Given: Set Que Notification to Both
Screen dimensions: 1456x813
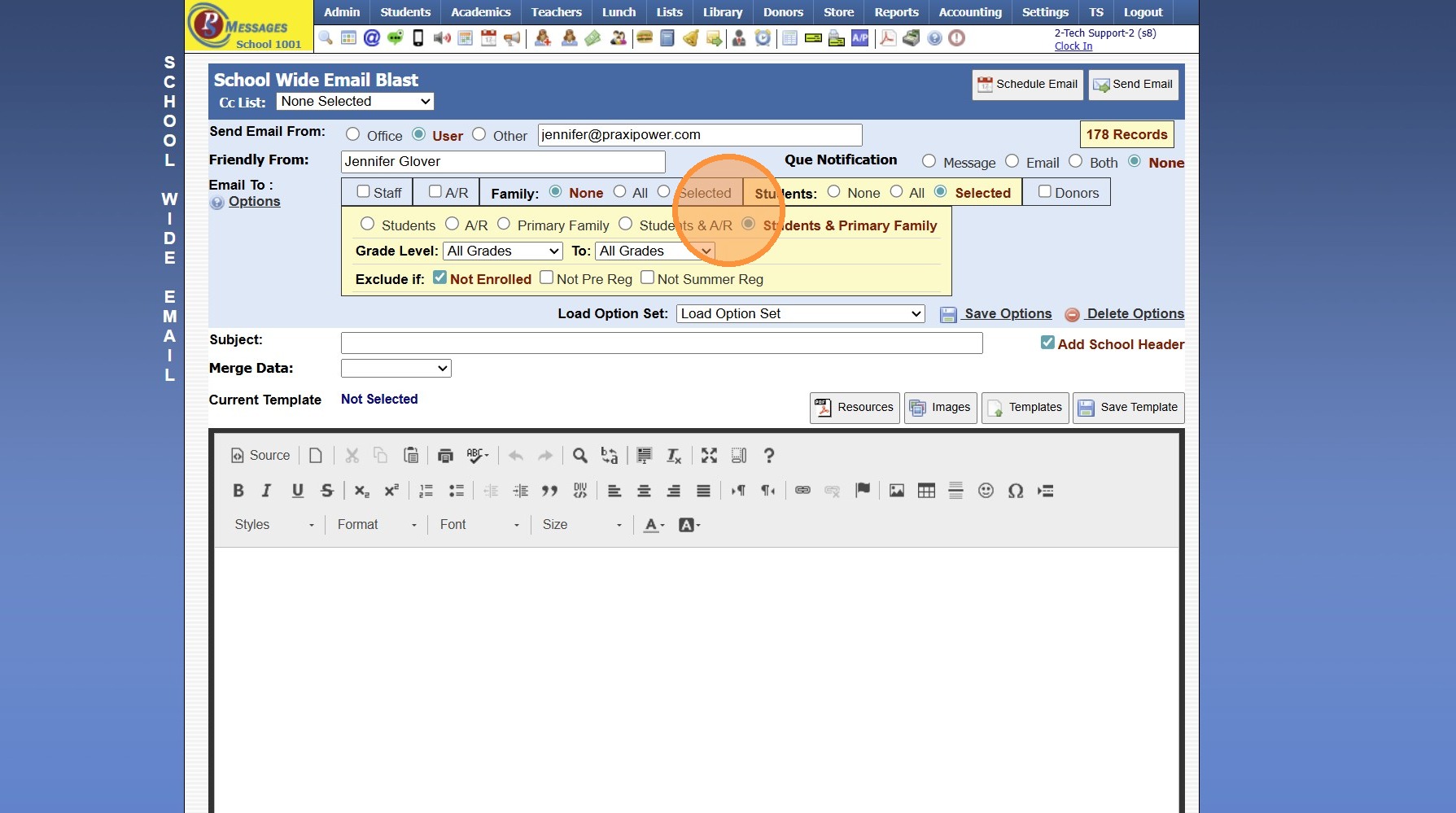Looking at the screenshot, I should [1076, 161].
